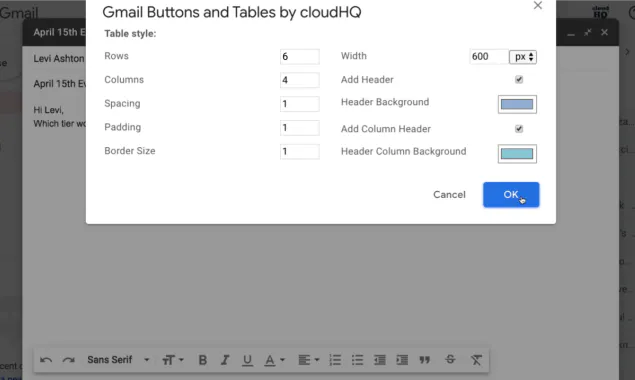635x380 pixels.
Task: Remove formatting with the clear icon
Action: pos(476,360)
